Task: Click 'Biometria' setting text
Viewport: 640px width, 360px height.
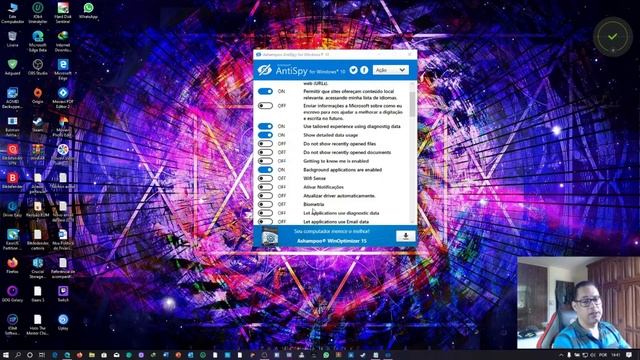Action: (313, 204)
